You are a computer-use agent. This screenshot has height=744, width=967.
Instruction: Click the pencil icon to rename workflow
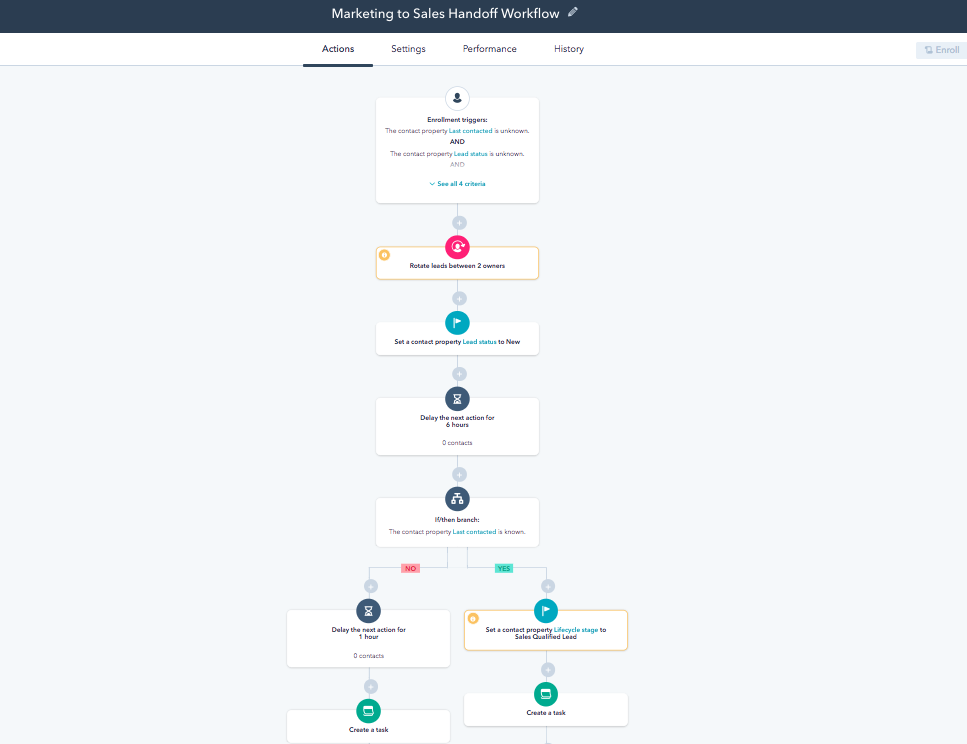(573, 13)
